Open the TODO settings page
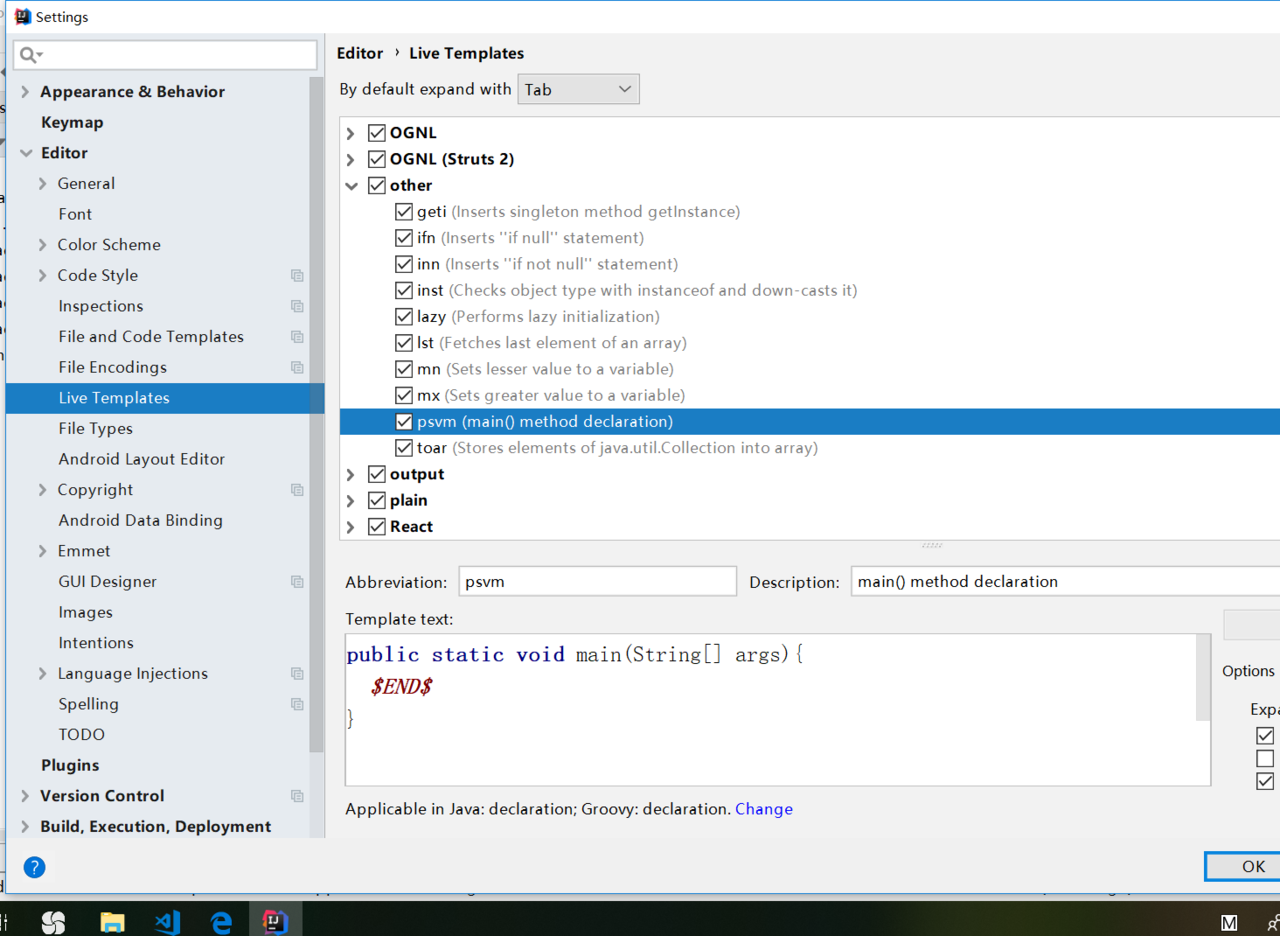Image resolution: width=1280 pixels, height=936 pixels. click(81, 735)
